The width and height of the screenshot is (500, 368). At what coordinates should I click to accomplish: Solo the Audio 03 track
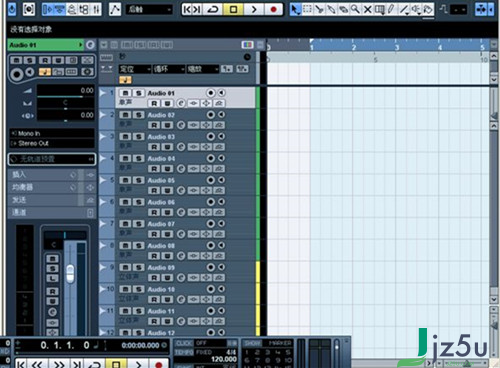tap(139, 137)
